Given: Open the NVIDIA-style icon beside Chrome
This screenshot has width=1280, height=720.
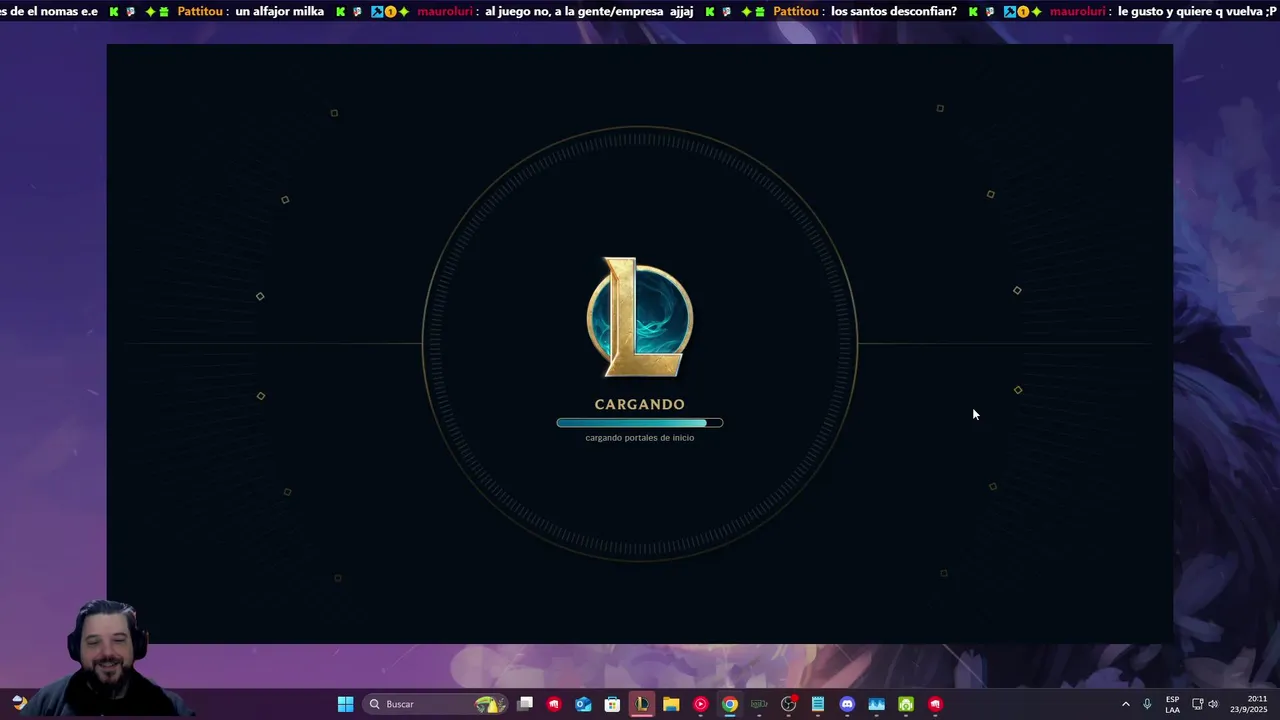Looking at the screenshot, I should (759, 704).
